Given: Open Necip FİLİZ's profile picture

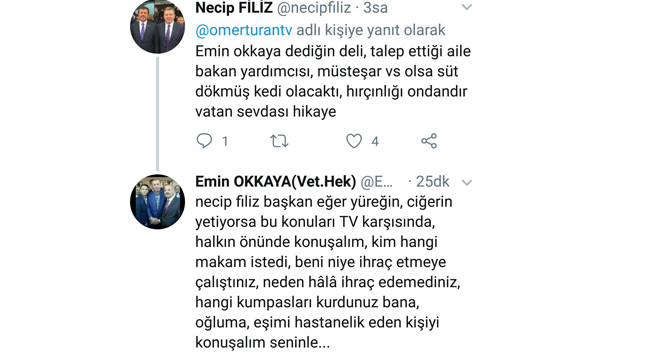Looking at the screenshot, I should click(158, 26).
